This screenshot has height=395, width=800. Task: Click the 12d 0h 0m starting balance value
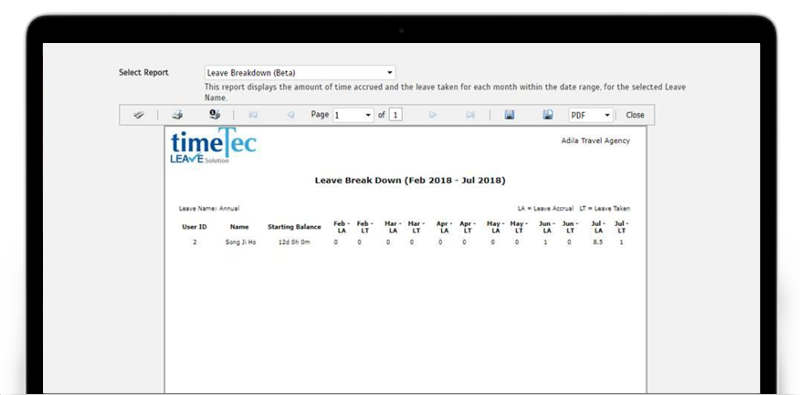294,242
